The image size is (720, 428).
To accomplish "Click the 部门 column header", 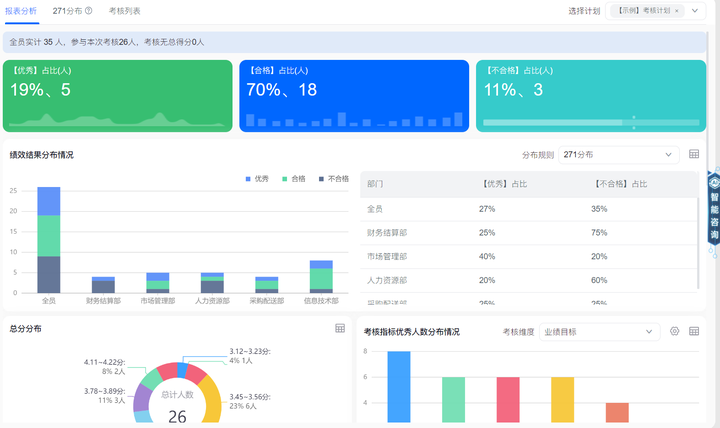I will click(x=375, y=184).
